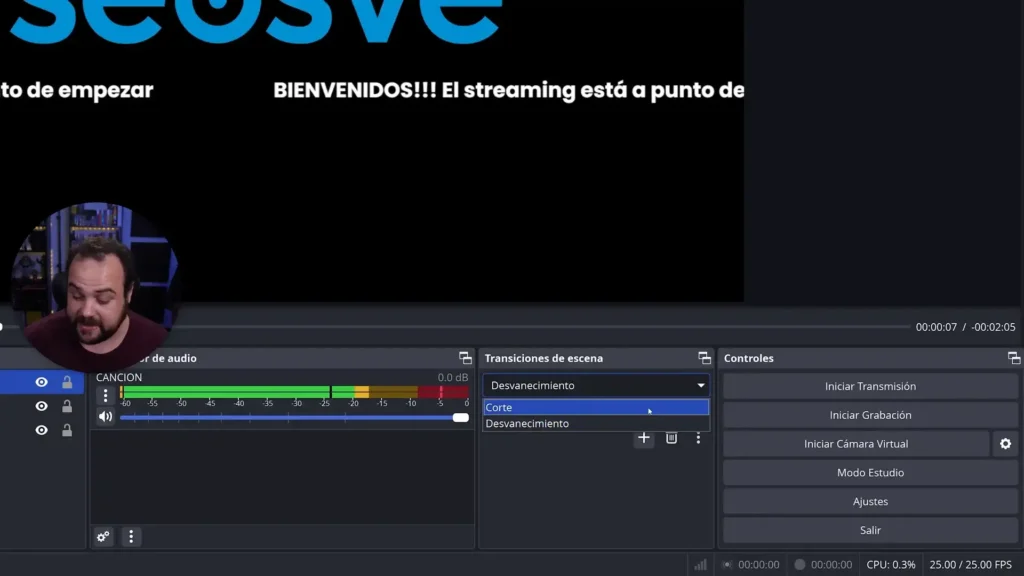Pop out the Controles panel
This screenshot has height=576, width=1024.
point(1013,357)
